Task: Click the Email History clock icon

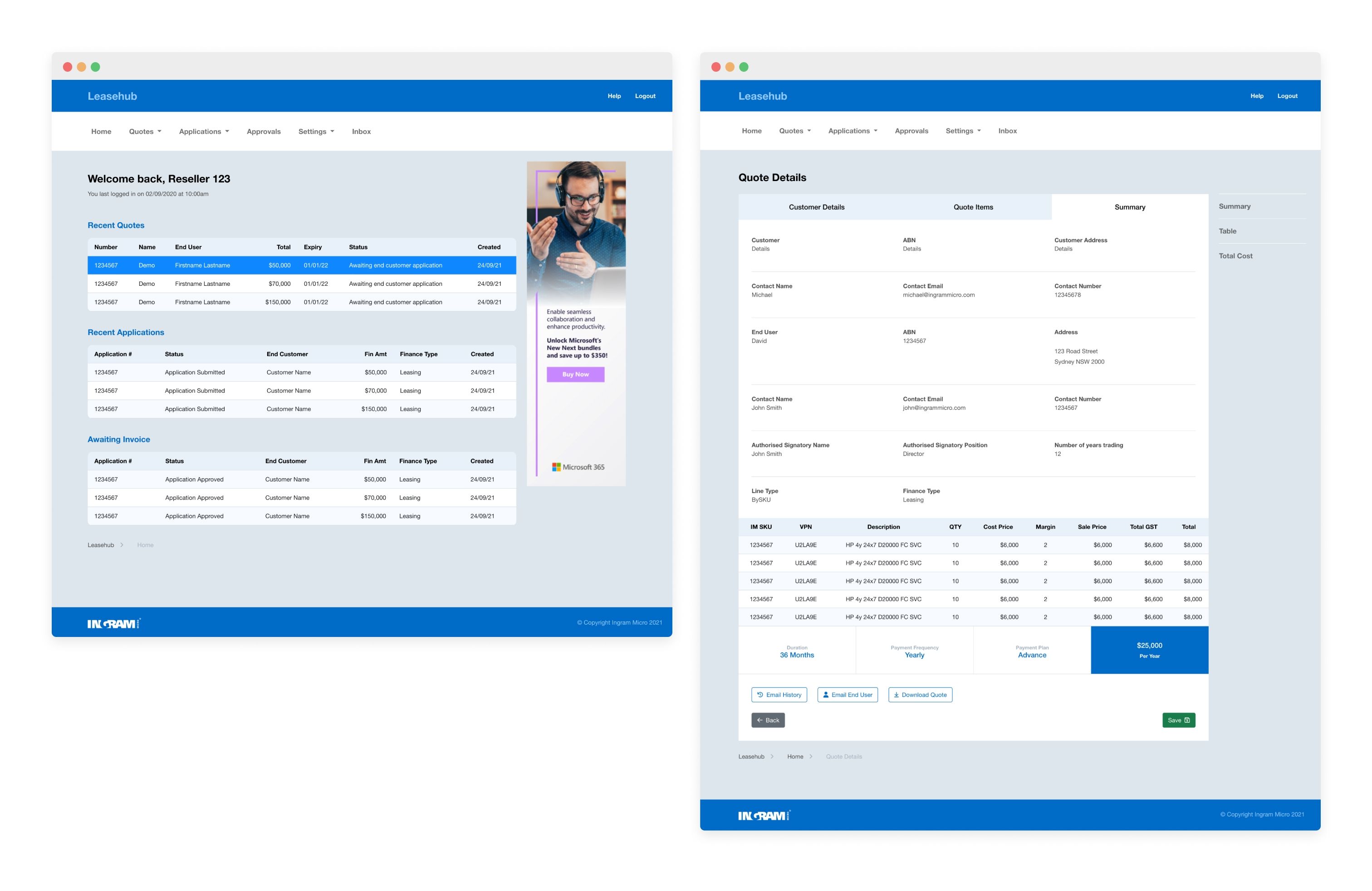Action: tap(760, 695)
